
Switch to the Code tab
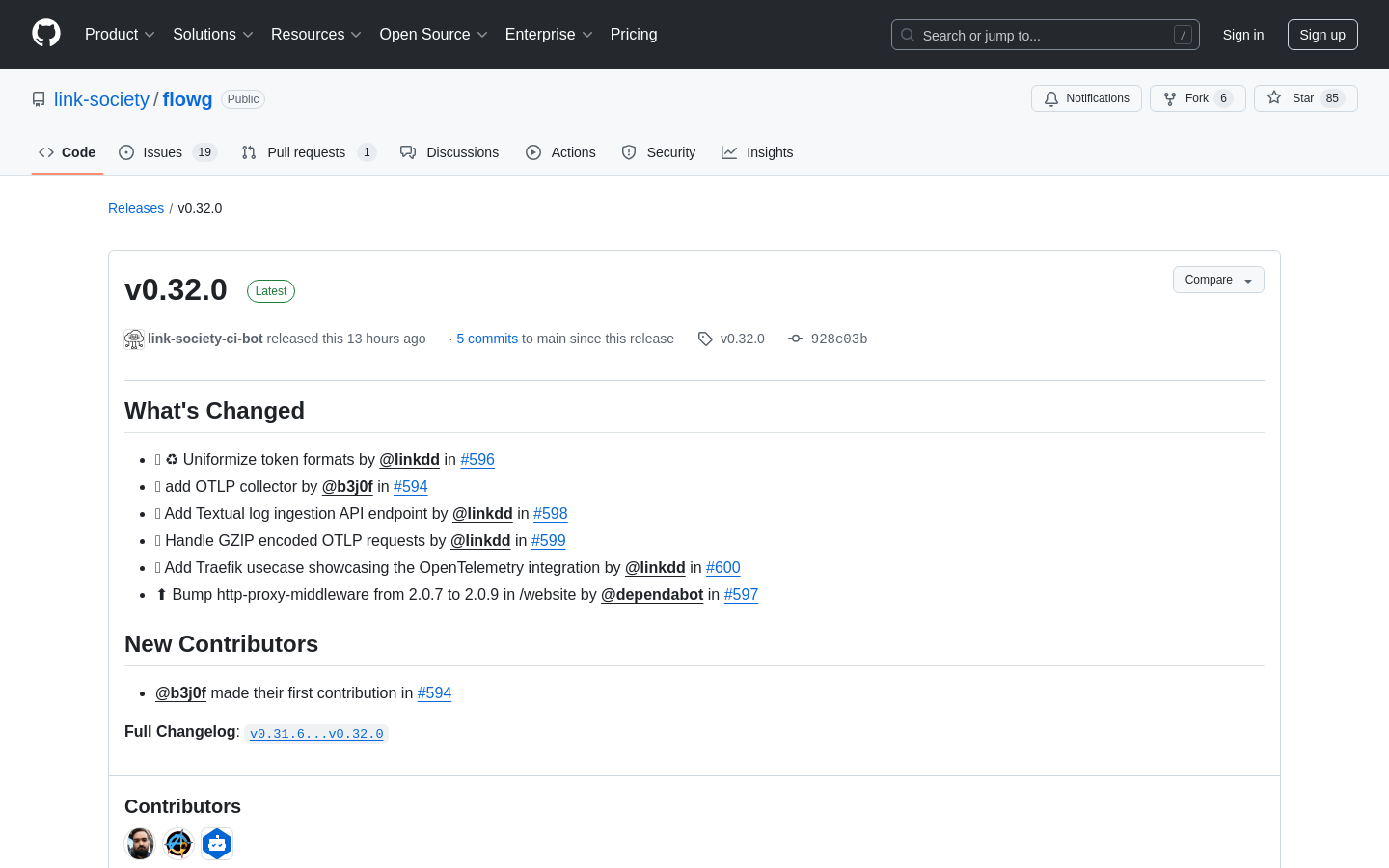click(x=68, y=152)
